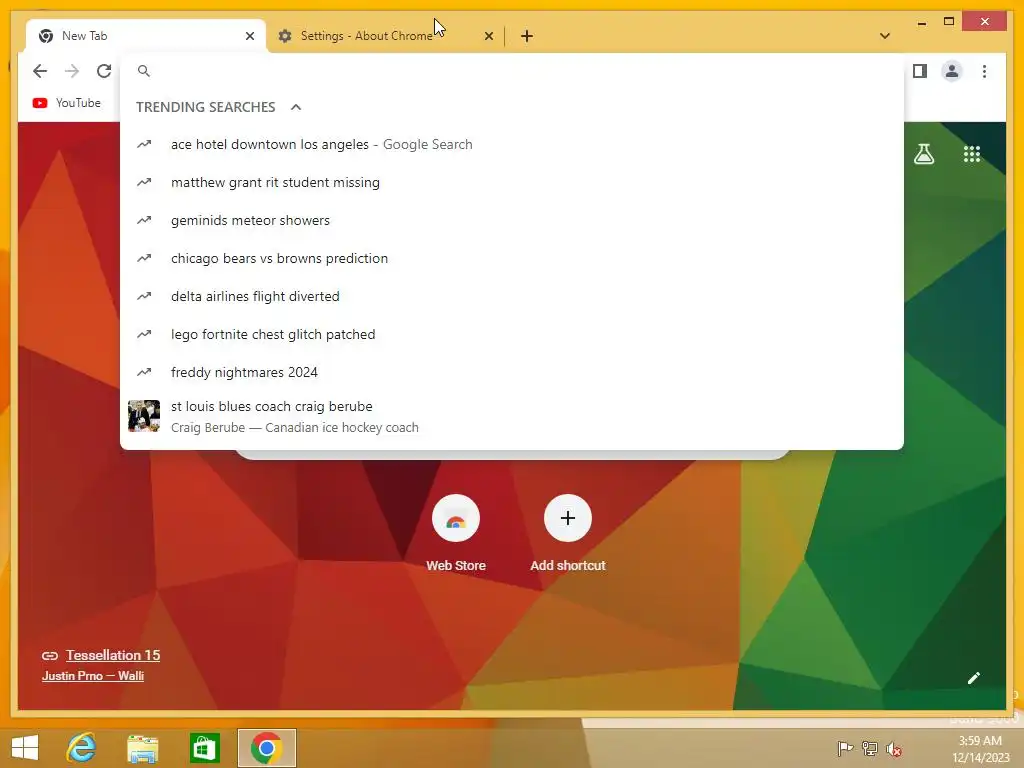Image resolution: width=1024 pixels, height=768 pixels.
Task: Open the Windows Store taskbar icon
Action: point(204,748)
